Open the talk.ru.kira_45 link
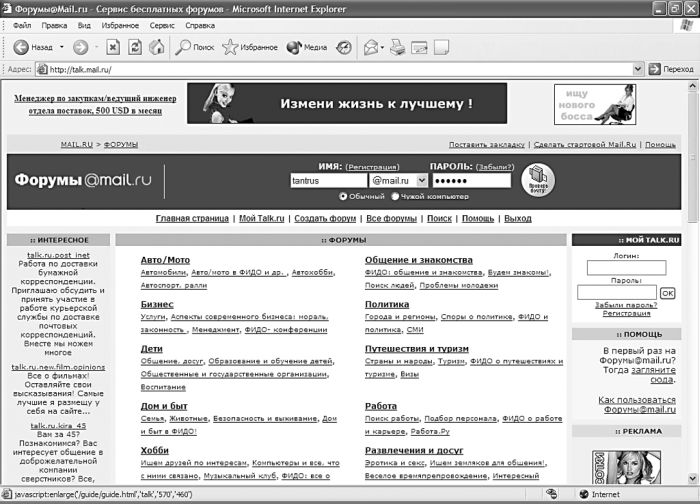Screen dimensions: 700x504 (x=58, y=425)
